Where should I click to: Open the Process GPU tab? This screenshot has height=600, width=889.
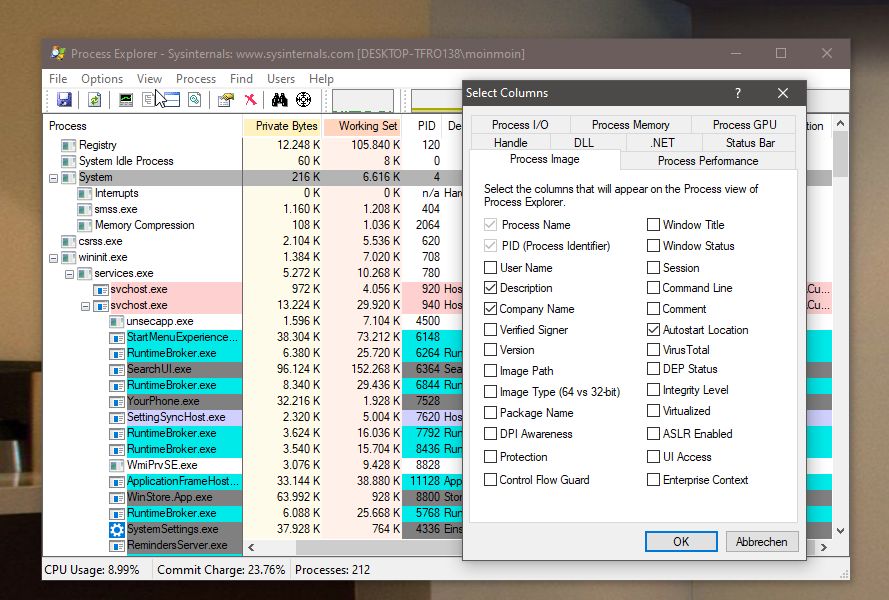coord(744,125)
